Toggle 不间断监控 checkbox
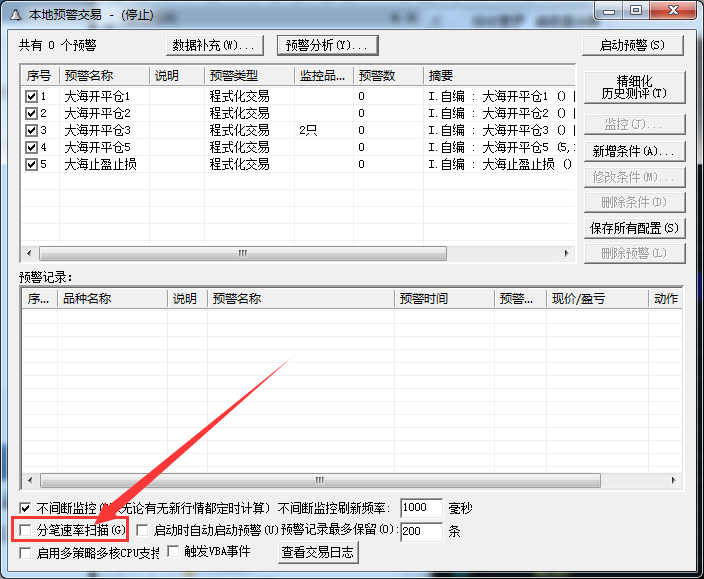This screenshot has width=704, height=579. (x=25, y=508)
